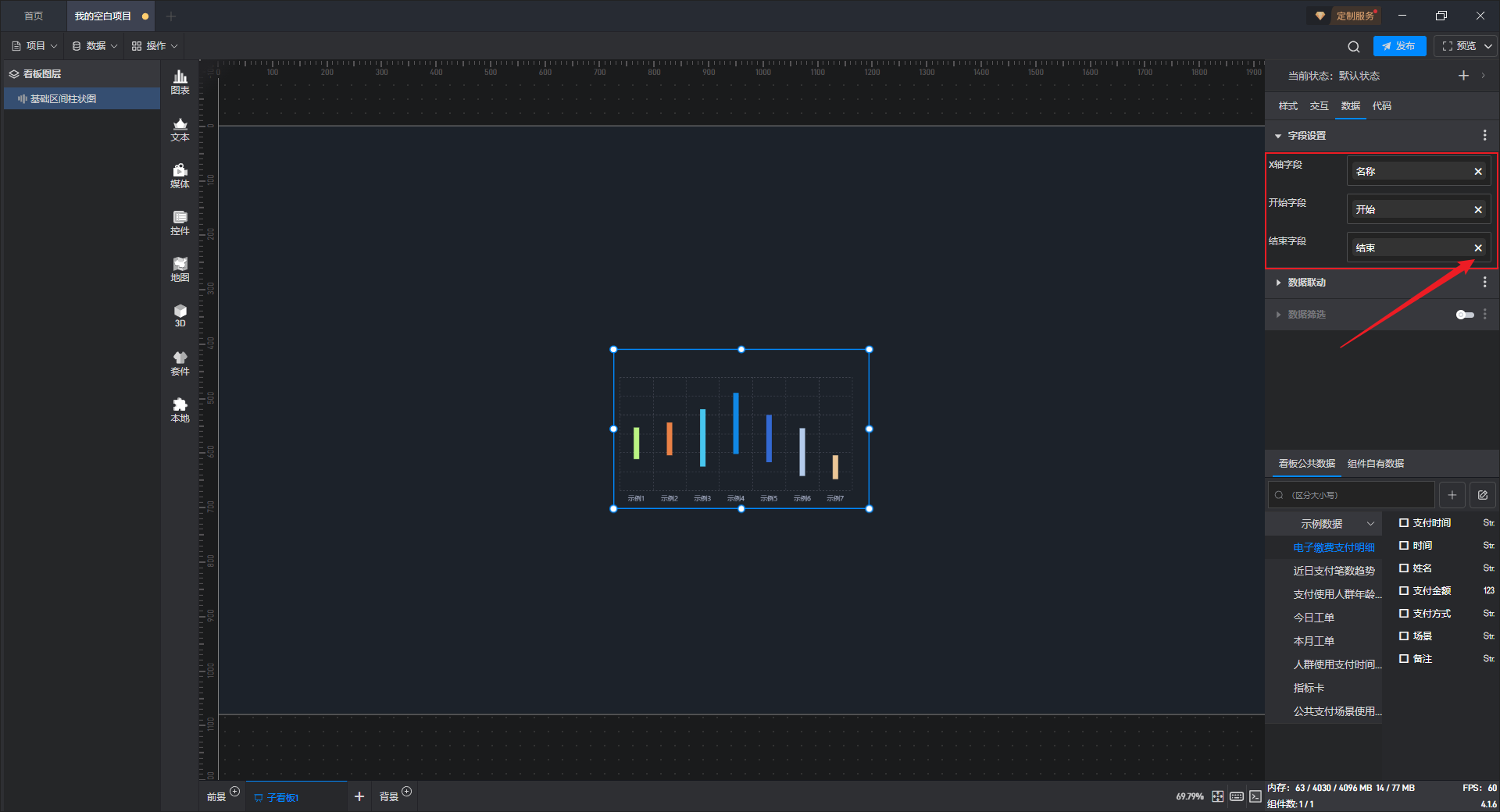Screen dimensions: 1500x812
Task: Add a foreground layer (前景 plus)
Action: pyautogui.click(x=234, y=792)
